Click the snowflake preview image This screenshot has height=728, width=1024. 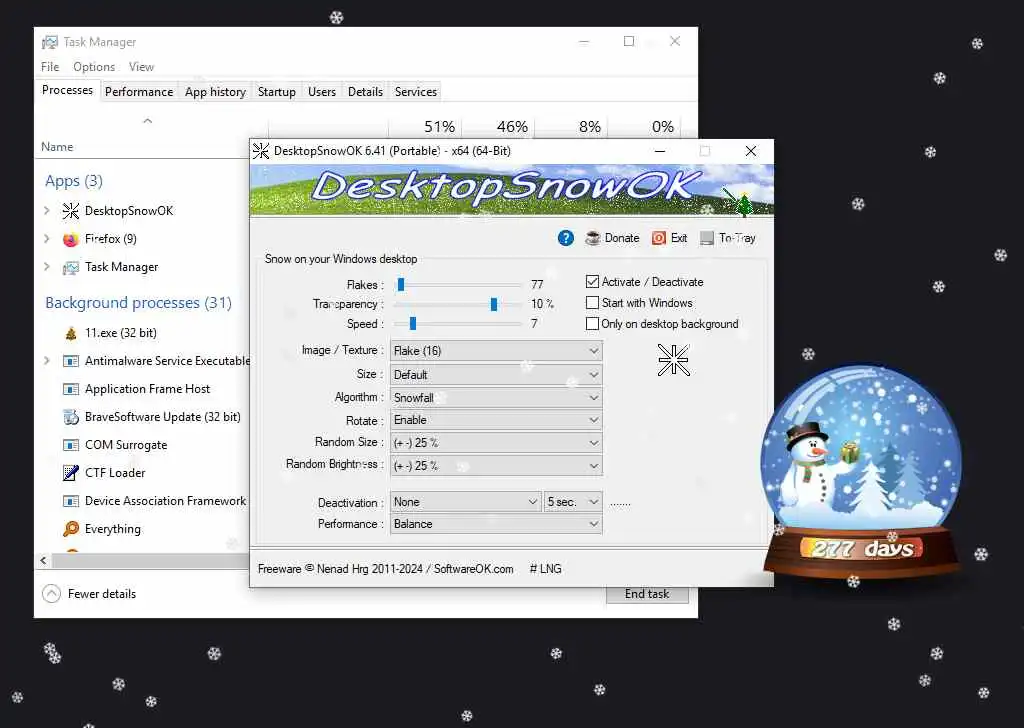[673, 360]
